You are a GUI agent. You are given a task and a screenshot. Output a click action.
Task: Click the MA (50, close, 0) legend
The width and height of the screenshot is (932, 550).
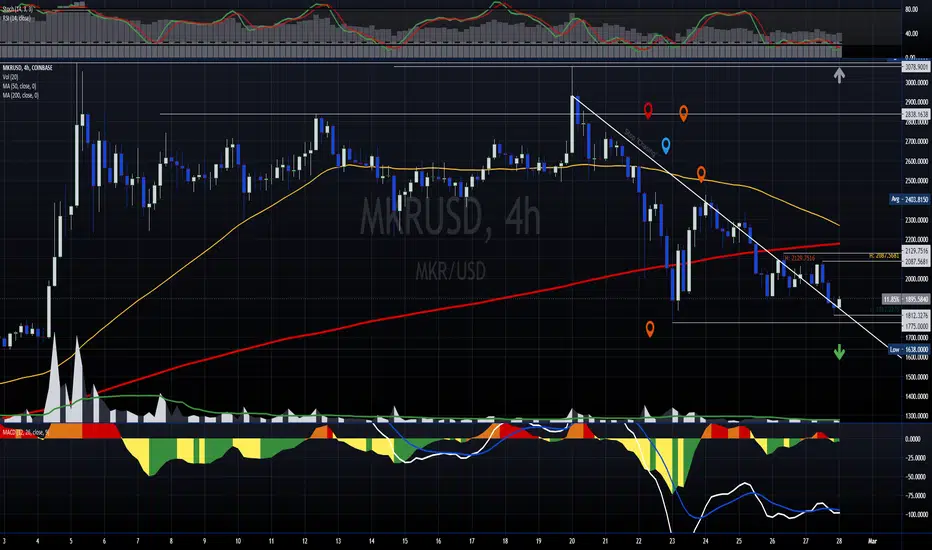coord(19,86)
